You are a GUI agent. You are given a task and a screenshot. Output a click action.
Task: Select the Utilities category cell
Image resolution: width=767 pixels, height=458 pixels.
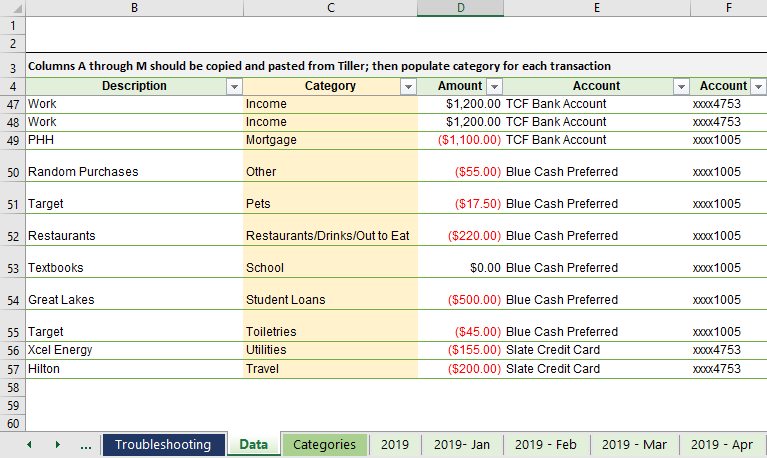[x=330, y=350]
